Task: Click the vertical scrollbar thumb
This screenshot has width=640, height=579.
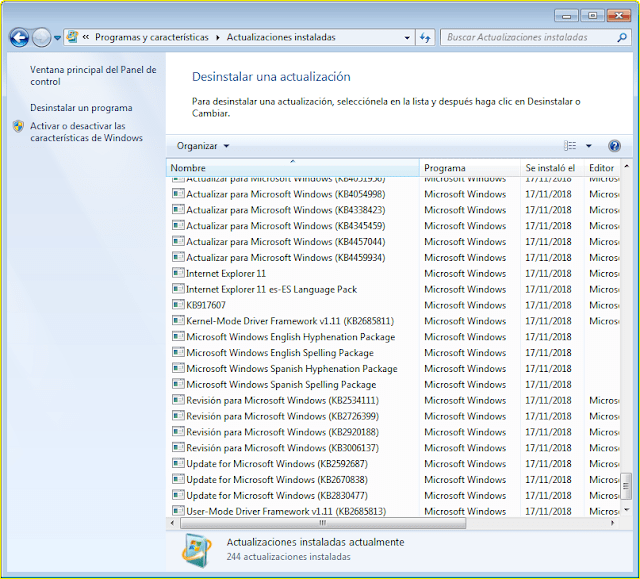Action: tap(626, 486)
